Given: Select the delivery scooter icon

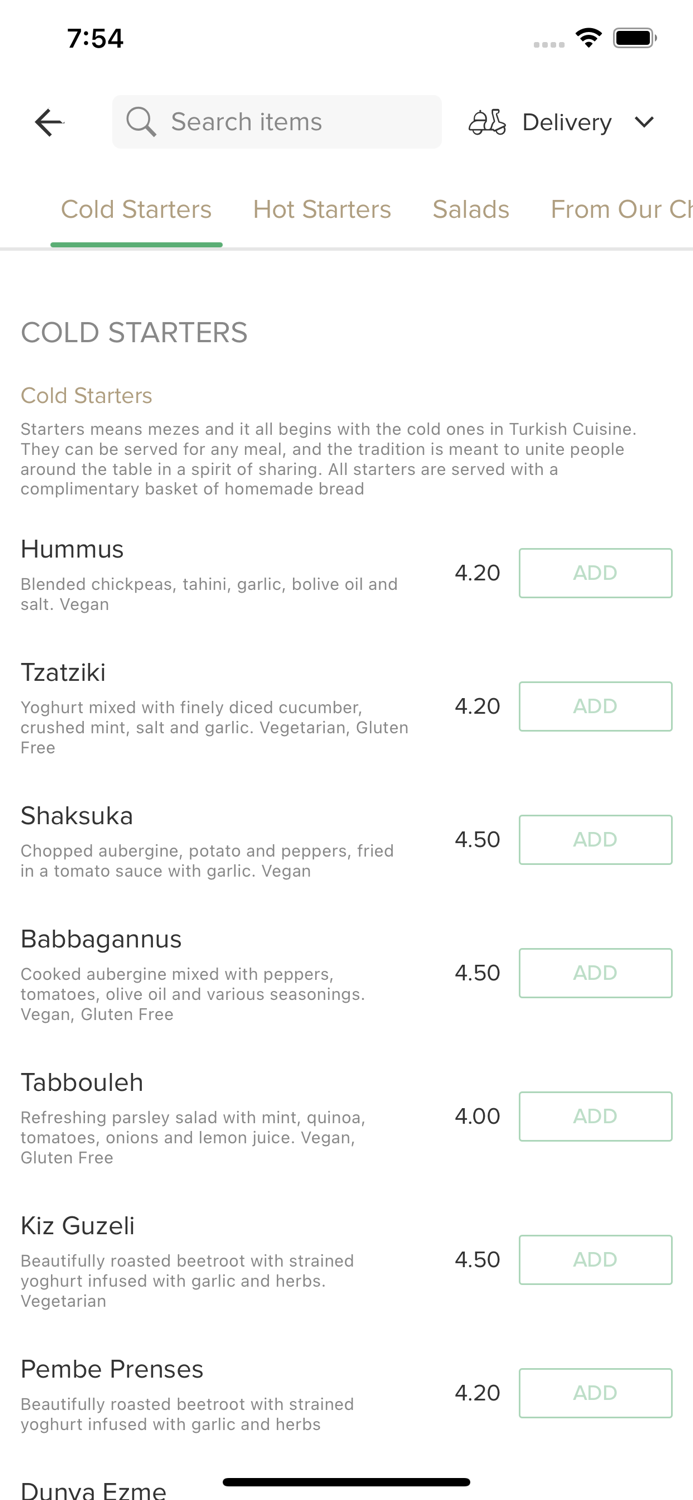Looking at the screenshot, I should [487, 122].
